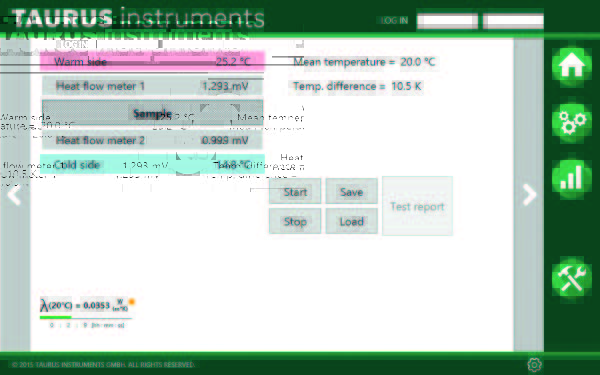Select the Cold side temperature row
Viewport: 600px width, 375px height.
[153, 165]
